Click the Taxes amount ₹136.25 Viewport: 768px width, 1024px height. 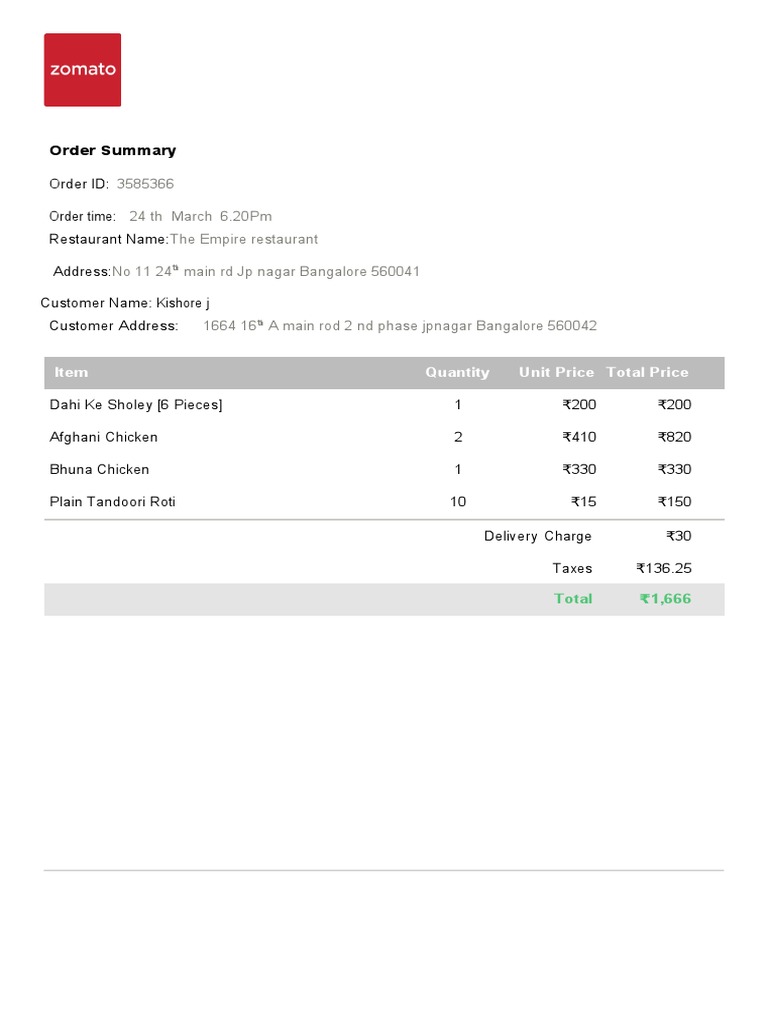tap(664, 568)
